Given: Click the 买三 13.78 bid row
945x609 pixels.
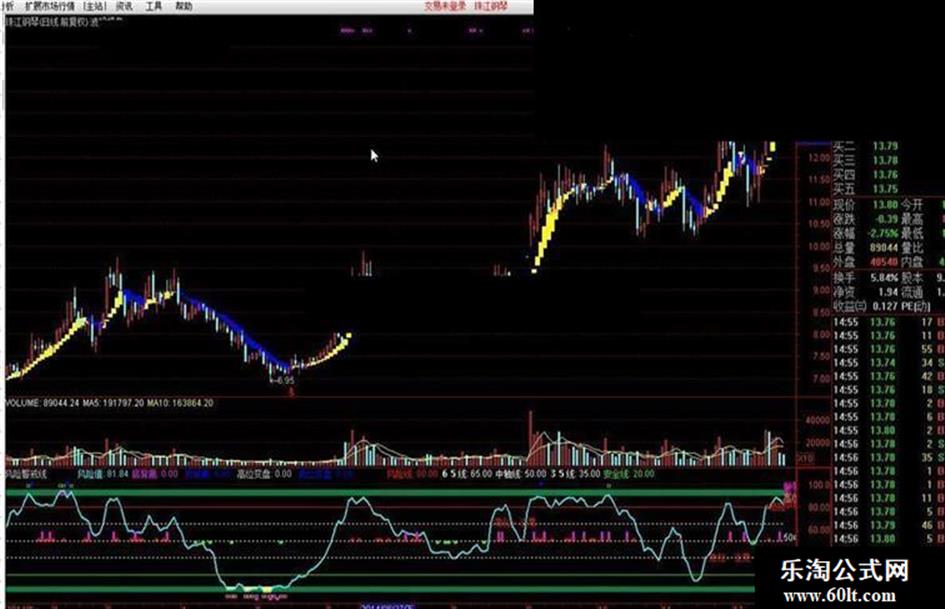Looking at the screenshot, I should [x=865, y=161].
